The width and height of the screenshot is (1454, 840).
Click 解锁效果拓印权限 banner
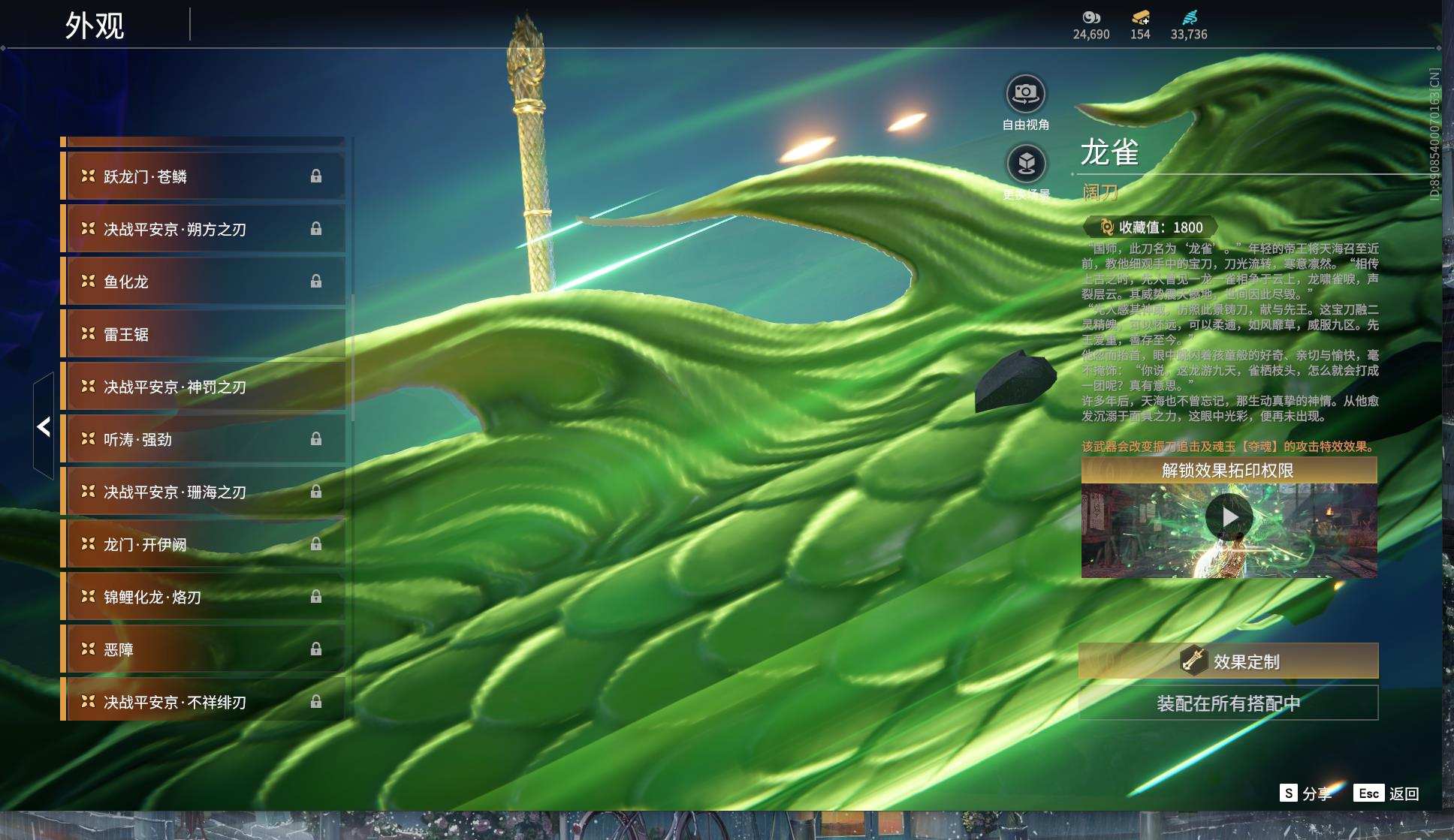[x=1229, y=471]
